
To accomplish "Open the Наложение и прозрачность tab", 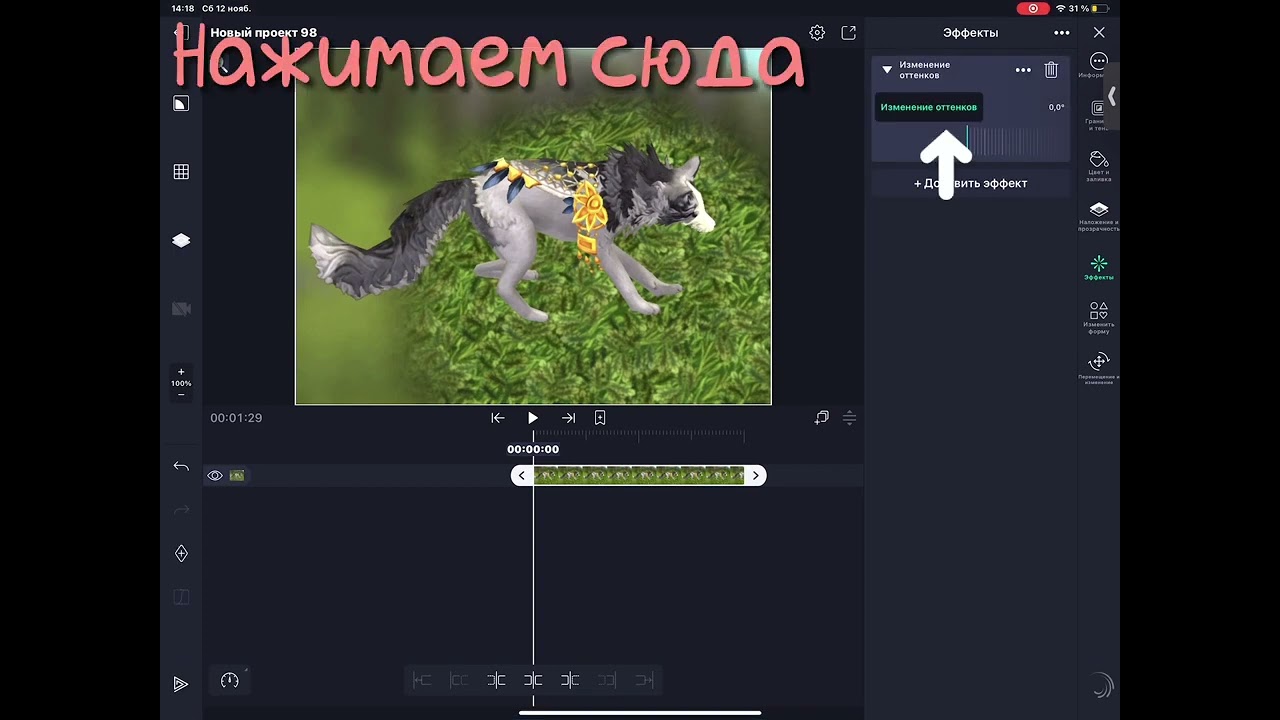I will [x=1098, y=216].
